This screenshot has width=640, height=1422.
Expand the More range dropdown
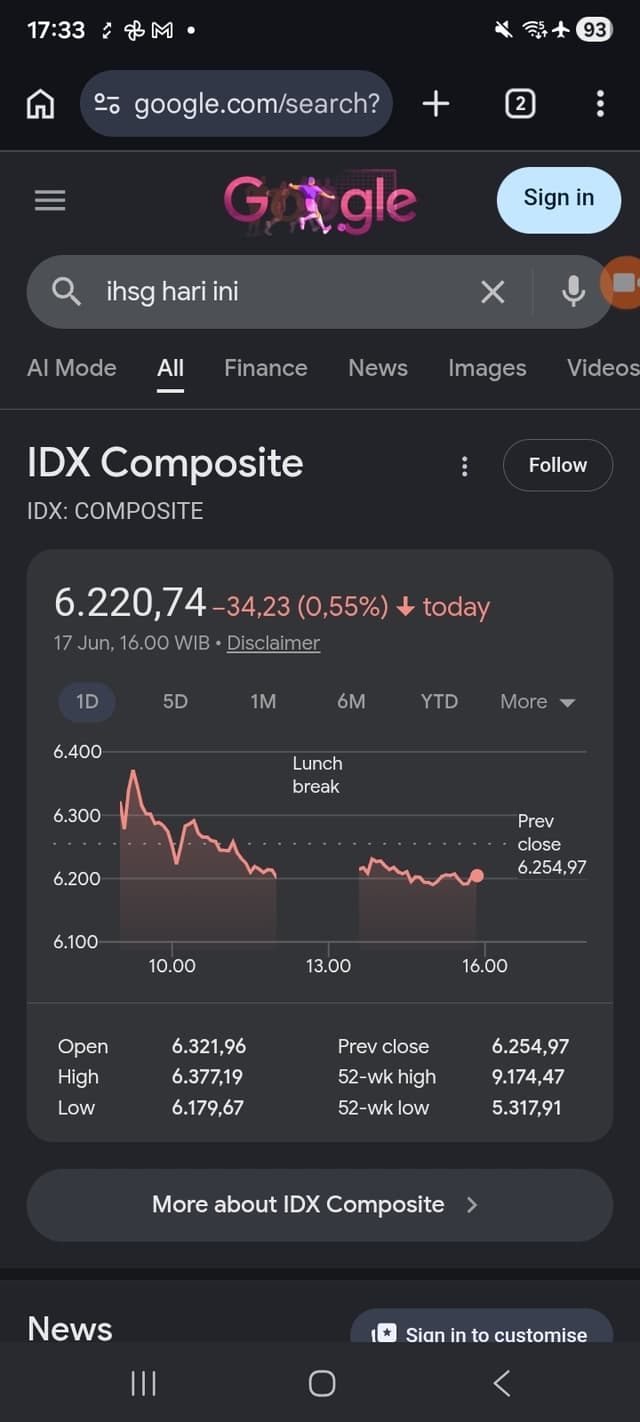538,701
